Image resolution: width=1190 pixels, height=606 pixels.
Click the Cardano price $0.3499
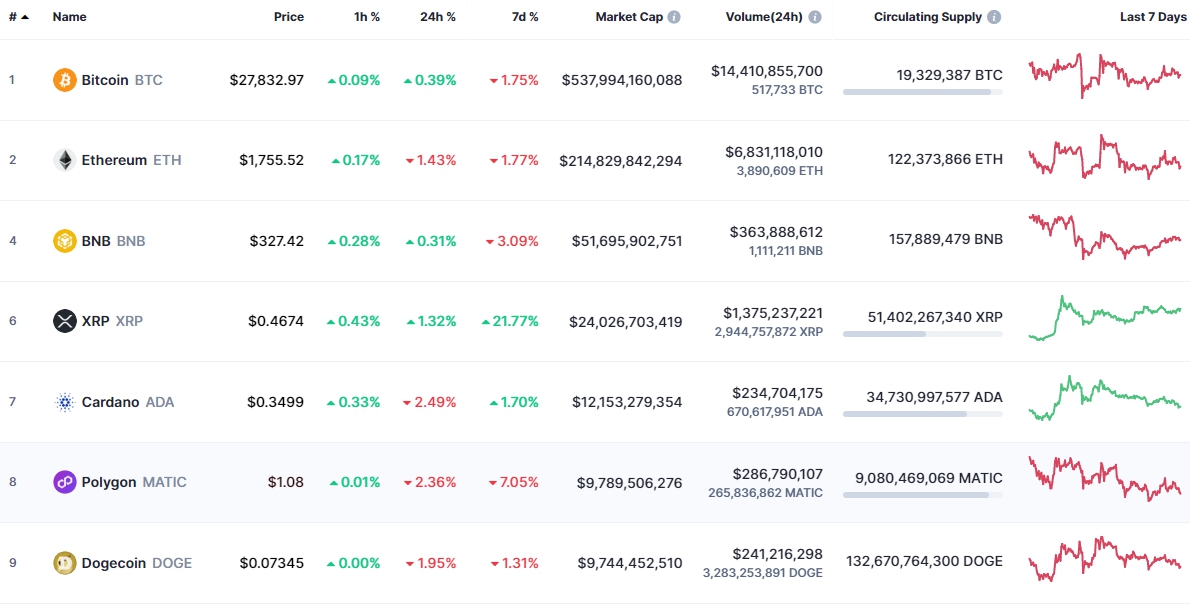click(x=275, y=402)
